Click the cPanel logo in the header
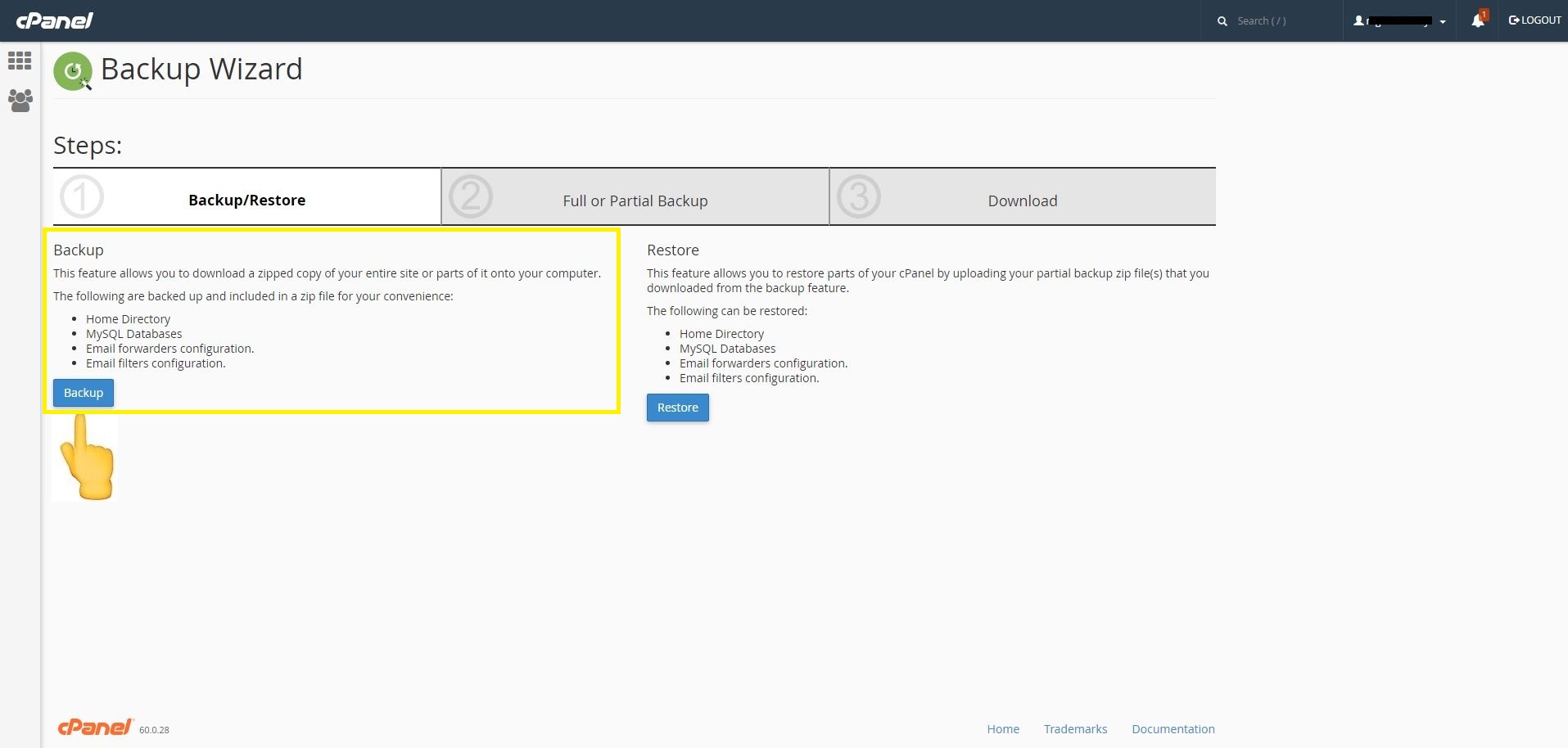 pyautogui.click(x=54, y=20)
